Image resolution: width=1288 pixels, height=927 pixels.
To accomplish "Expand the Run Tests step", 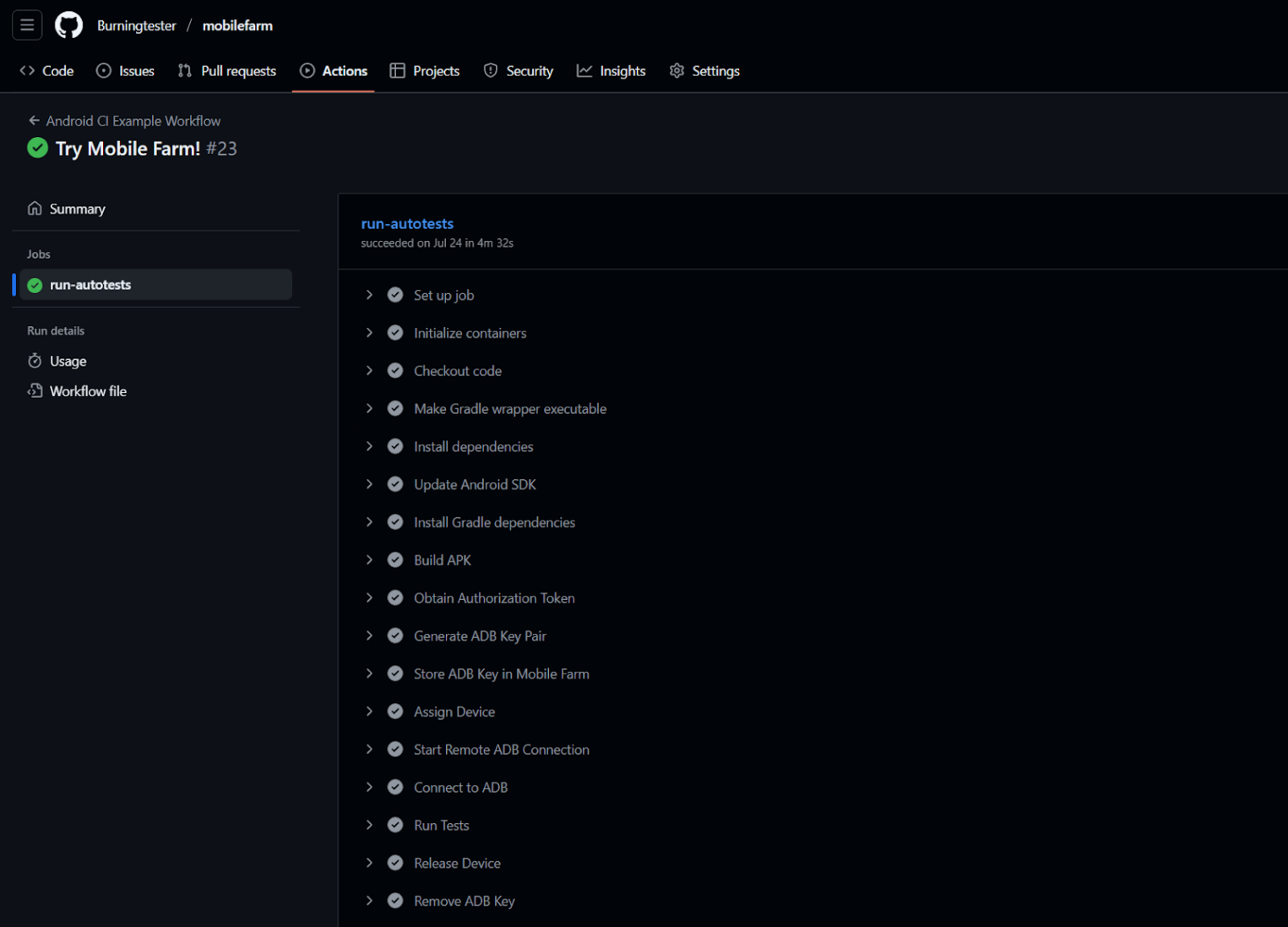I will click(x=369, y=825).
